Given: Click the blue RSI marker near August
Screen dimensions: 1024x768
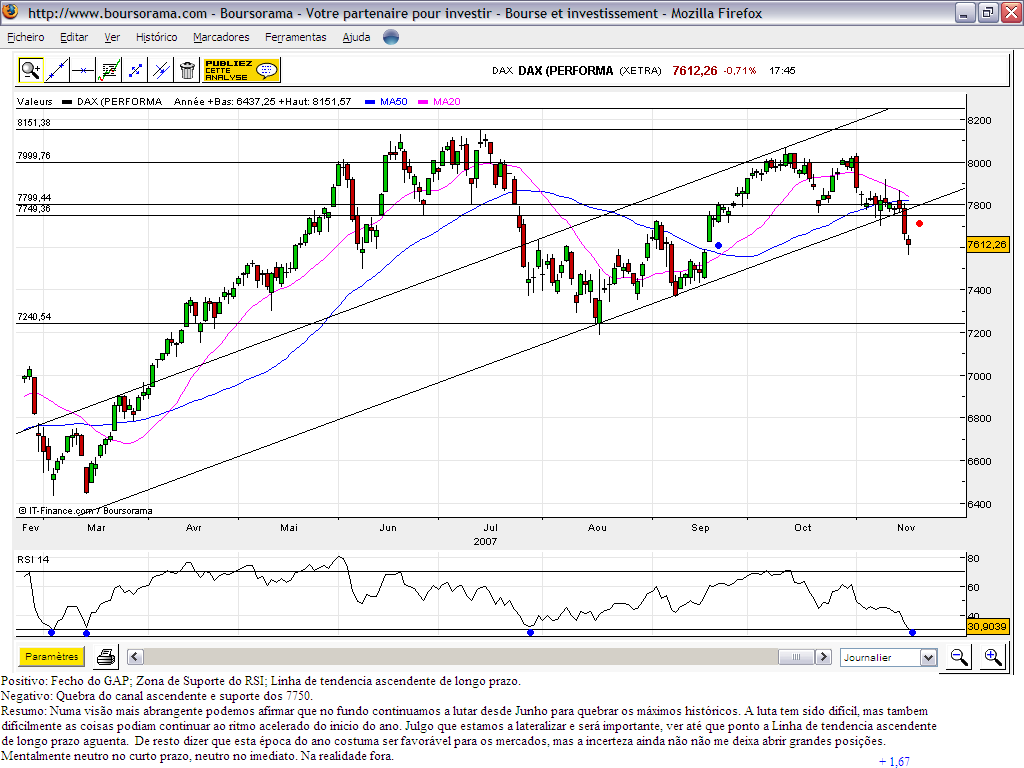Looking at the screenshot, I should click(x=530, y=632).
